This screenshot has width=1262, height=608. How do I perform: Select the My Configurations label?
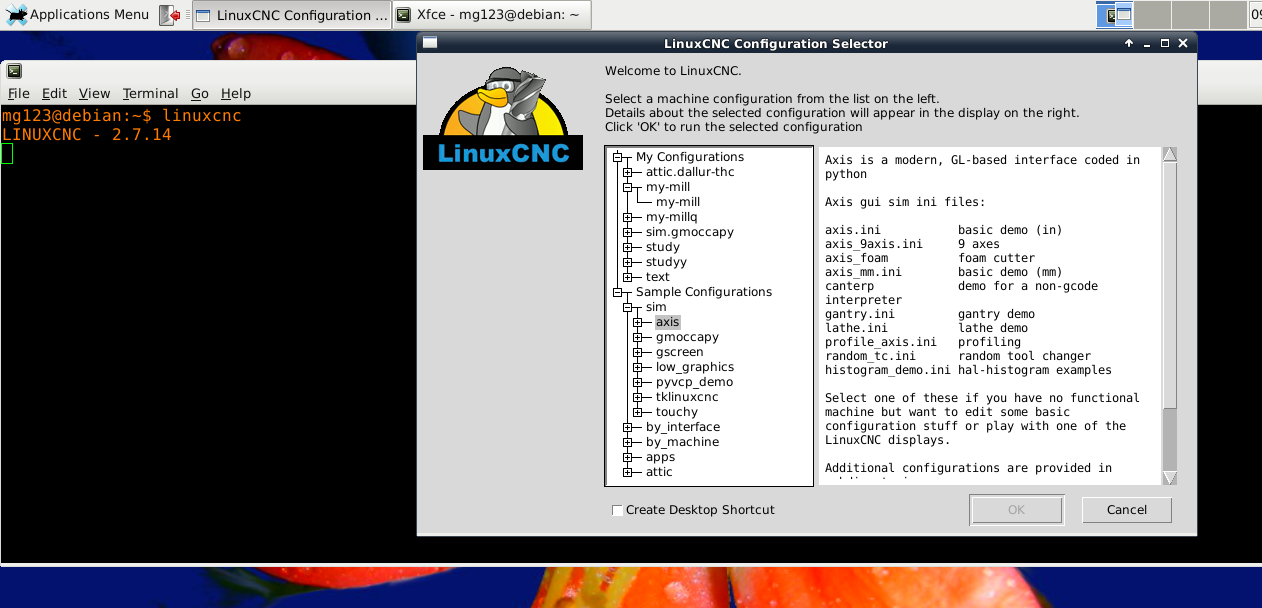click(690, 157)
